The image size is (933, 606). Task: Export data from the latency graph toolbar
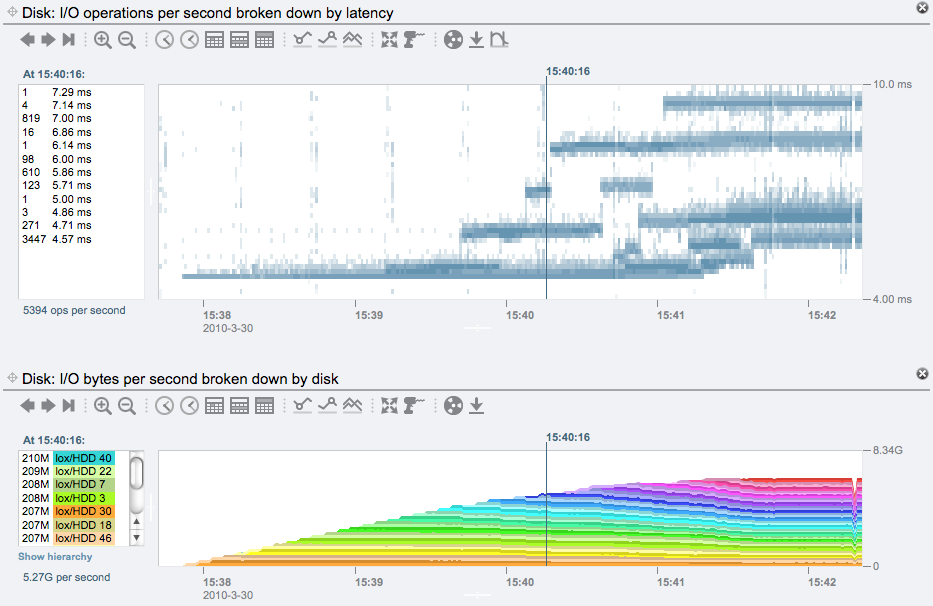tap(477, 40)
